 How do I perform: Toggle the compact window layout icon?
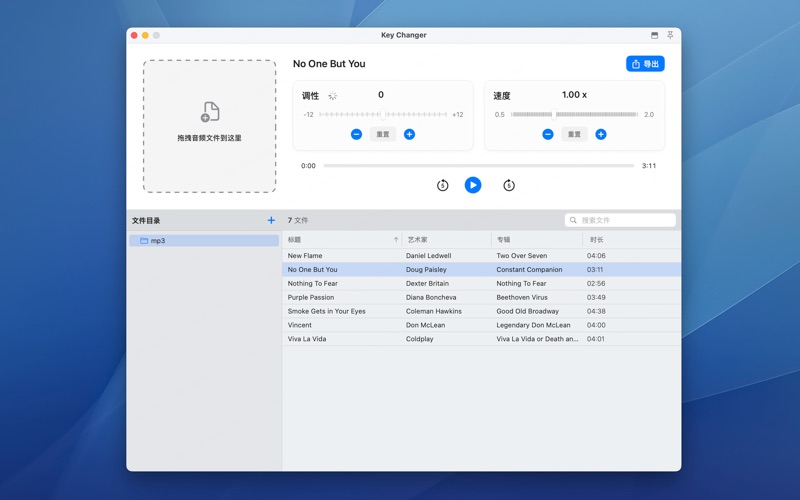[x=654, y=35]
